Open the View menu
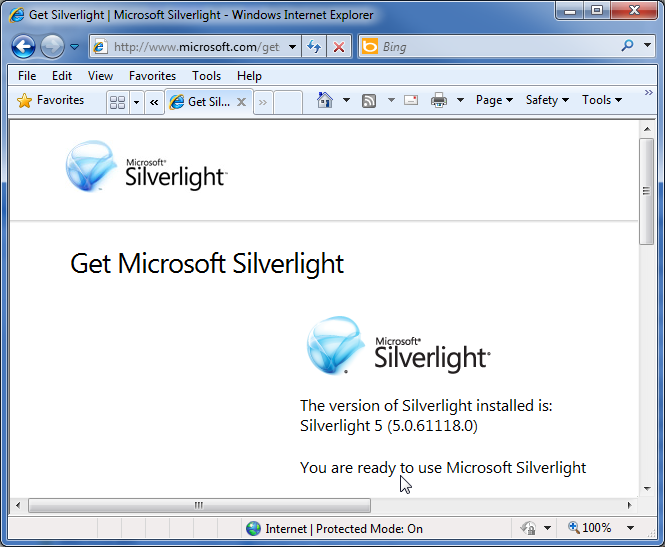665x547 pixels. click(x=100, y=76)
